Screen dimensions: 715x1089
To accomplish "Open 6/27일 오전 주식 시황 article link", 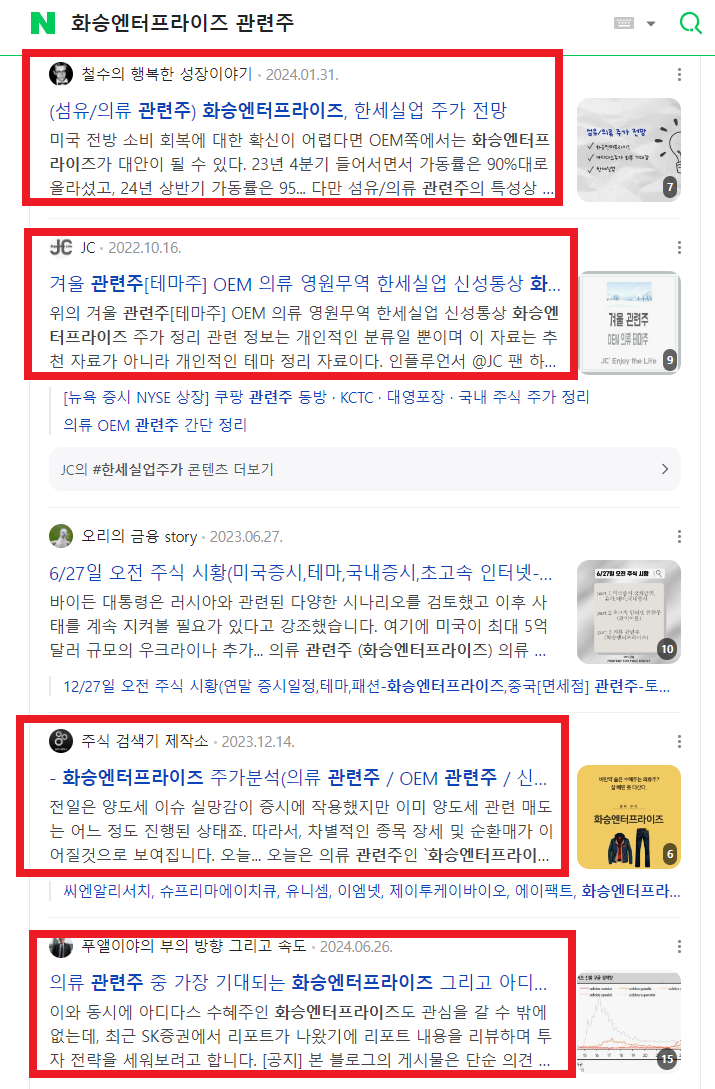I will coord(301,573).
